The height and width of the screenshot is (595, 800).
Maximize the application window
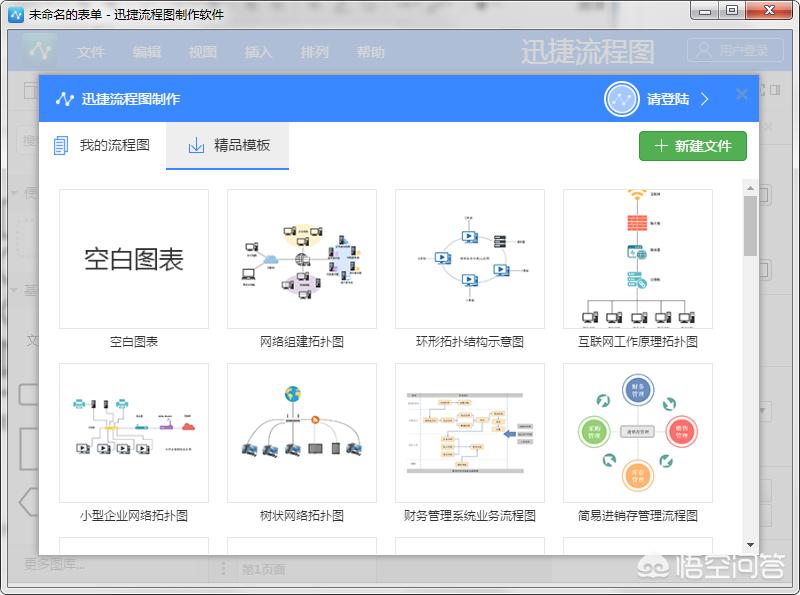pos(732,11)
